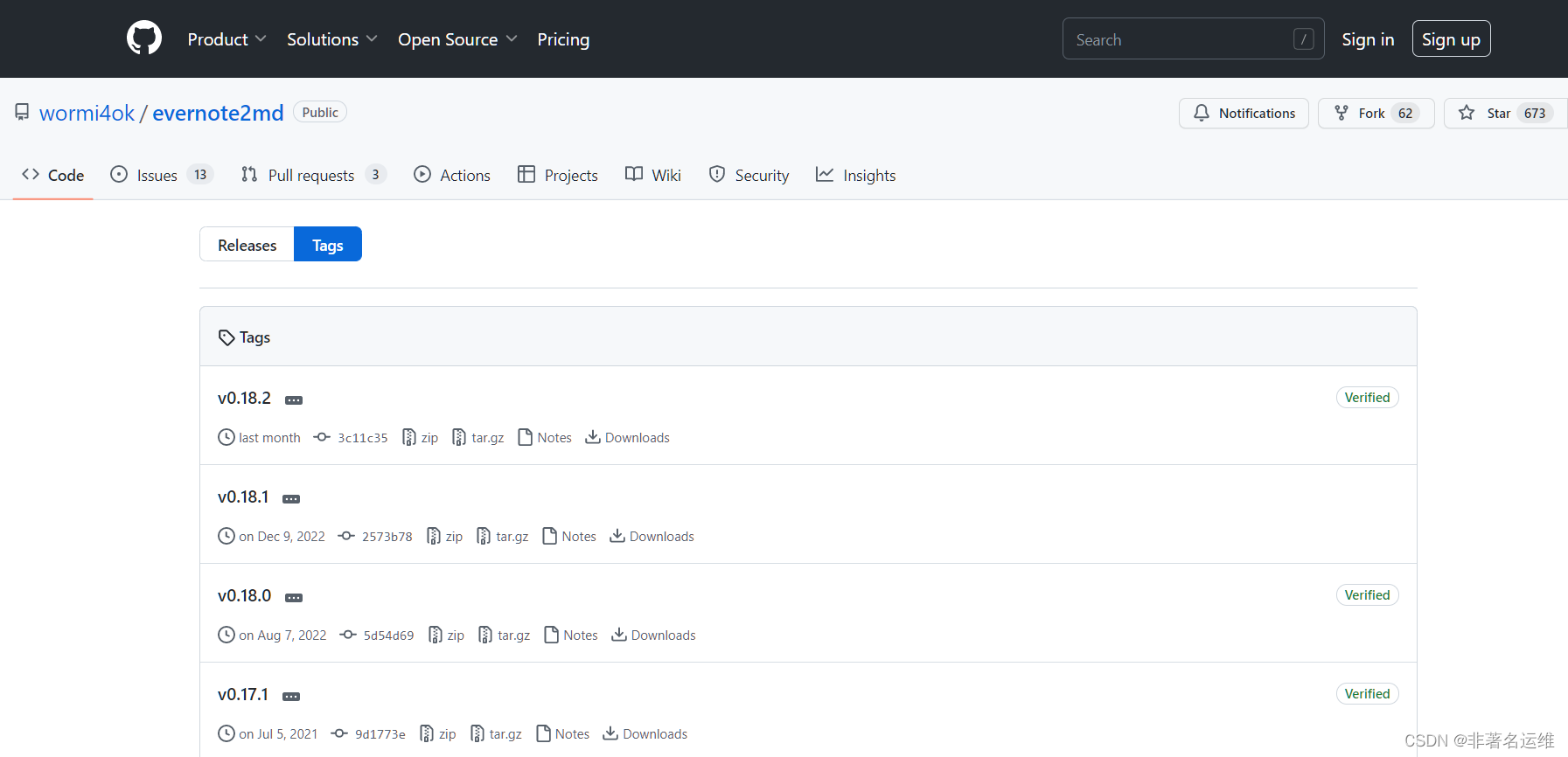Click the Notifications bell button
The image size is (1568, 757).
tap(1244, 114)
